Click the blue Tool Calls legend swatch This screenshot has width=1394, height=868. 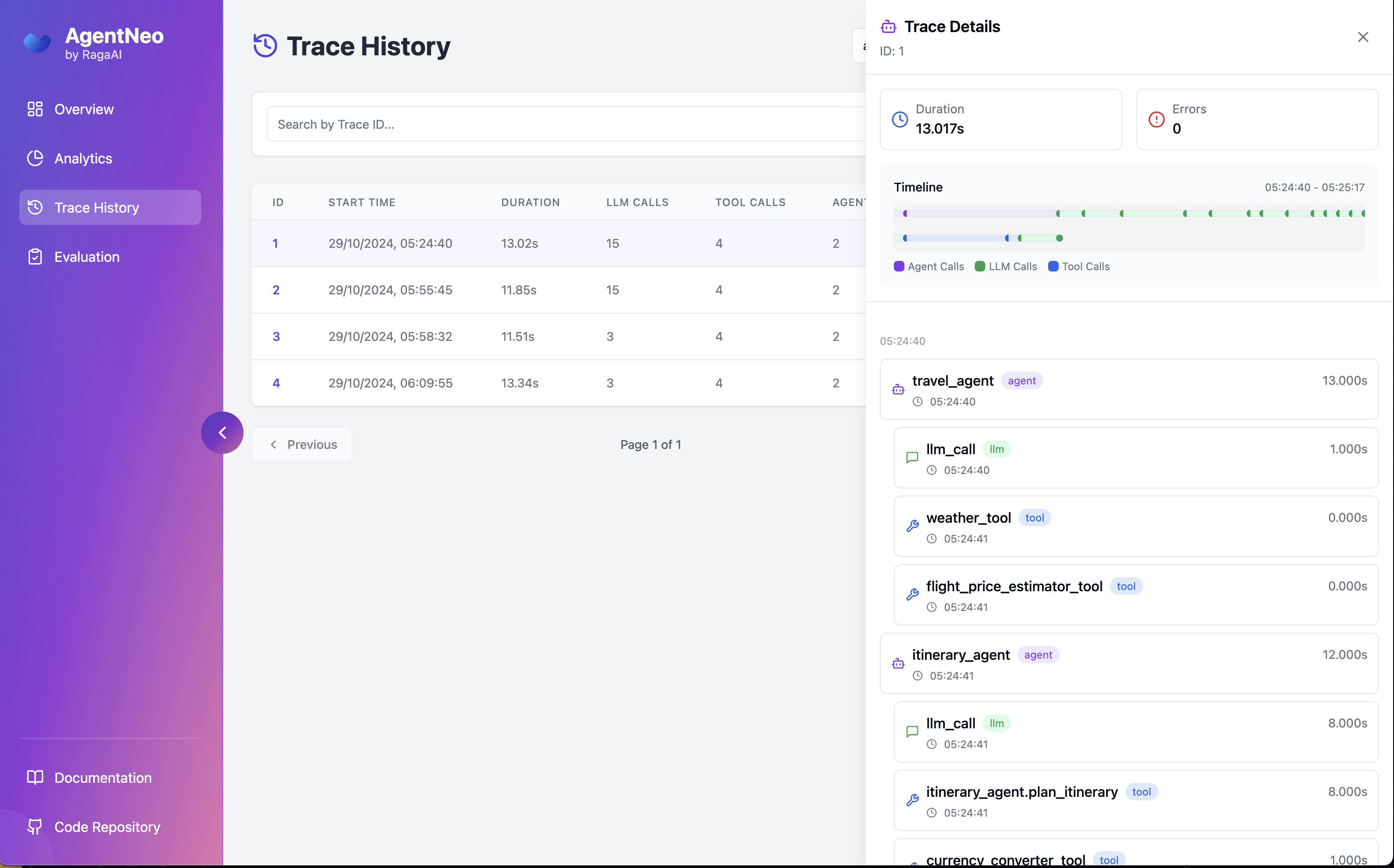(1053, 266)
